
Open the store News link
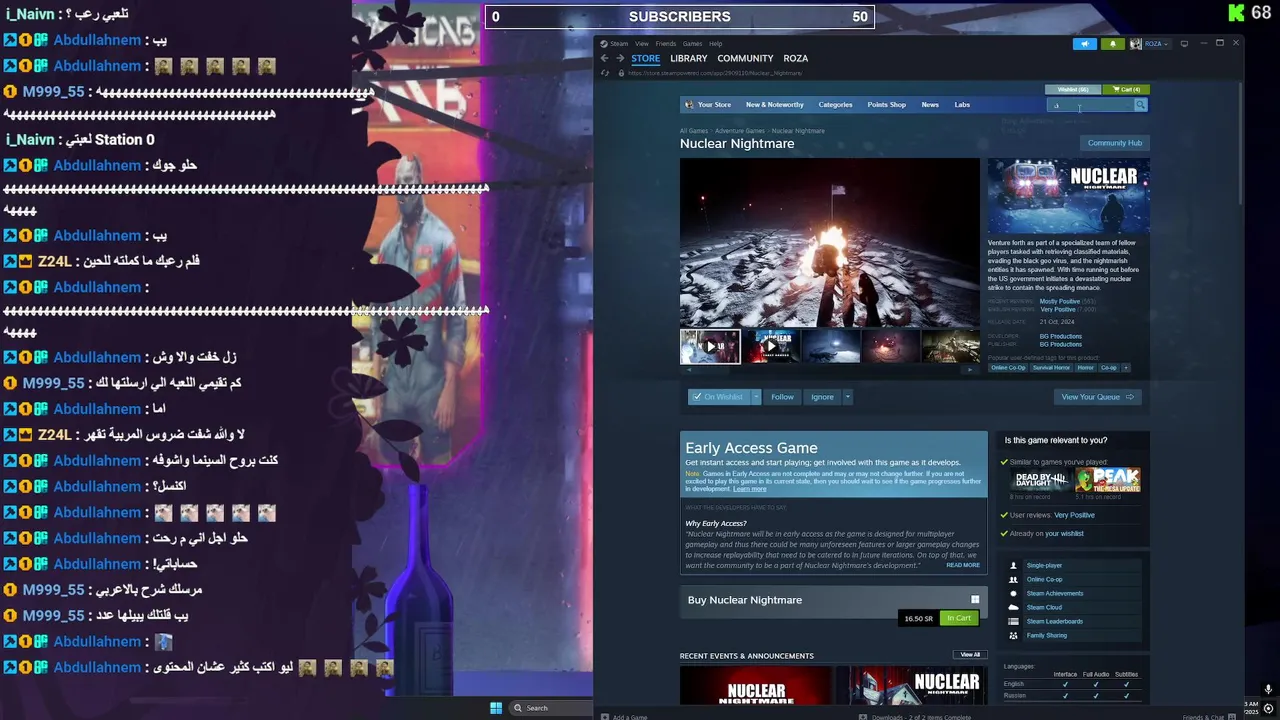(x=930, y=105)
